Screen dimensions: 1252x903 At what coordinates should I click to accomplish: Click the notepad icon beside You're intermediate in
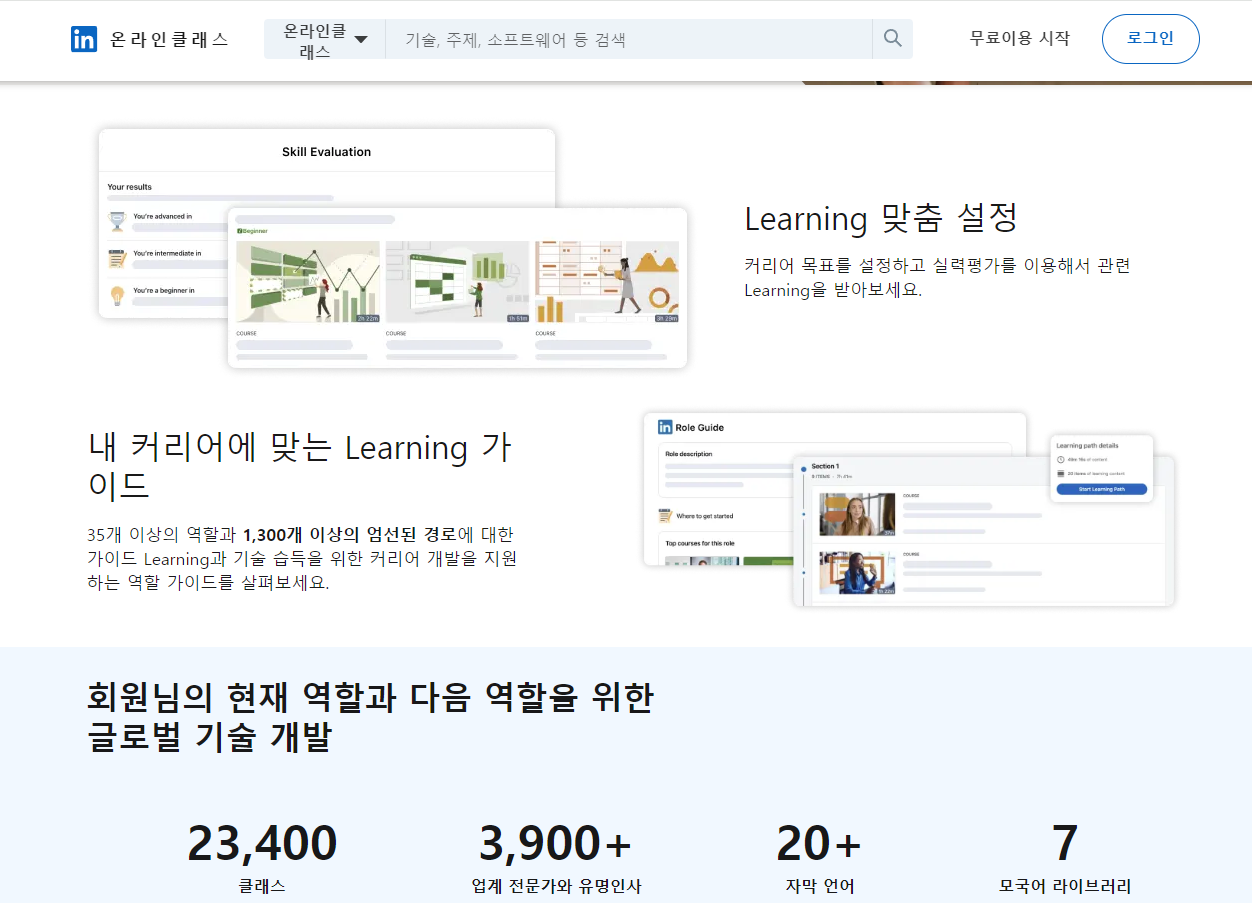(117, 258)
